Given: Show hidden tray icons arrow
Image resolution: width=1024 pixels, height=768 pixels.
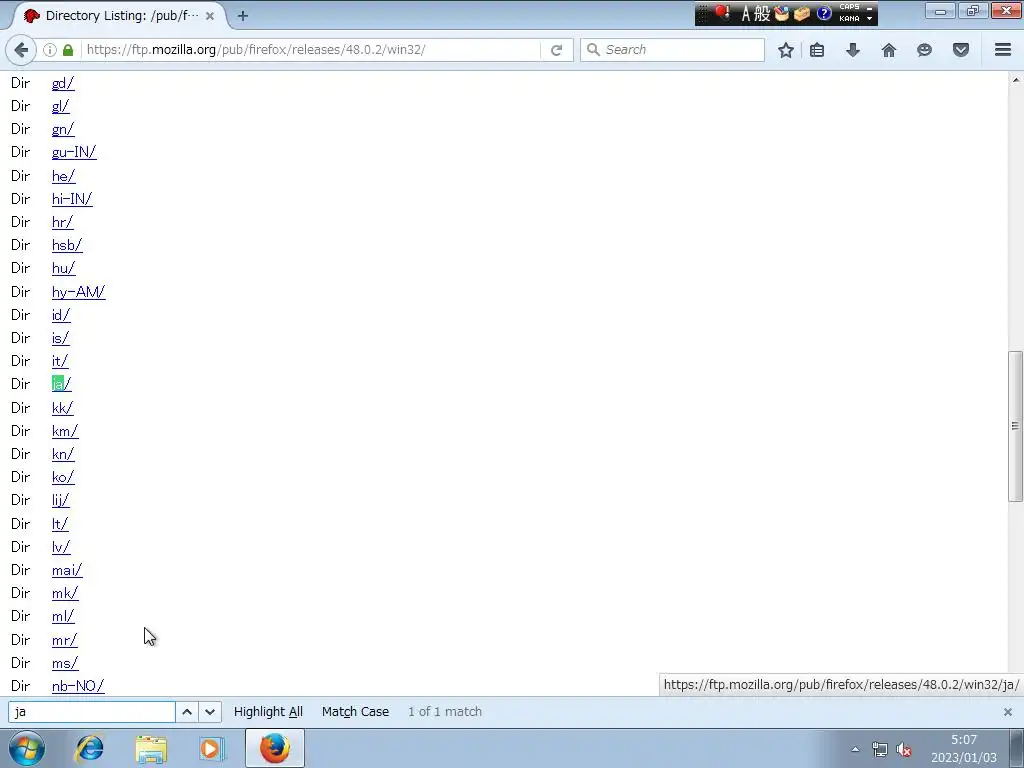Looking at the screenshot, I should click(x=855, y=750).
